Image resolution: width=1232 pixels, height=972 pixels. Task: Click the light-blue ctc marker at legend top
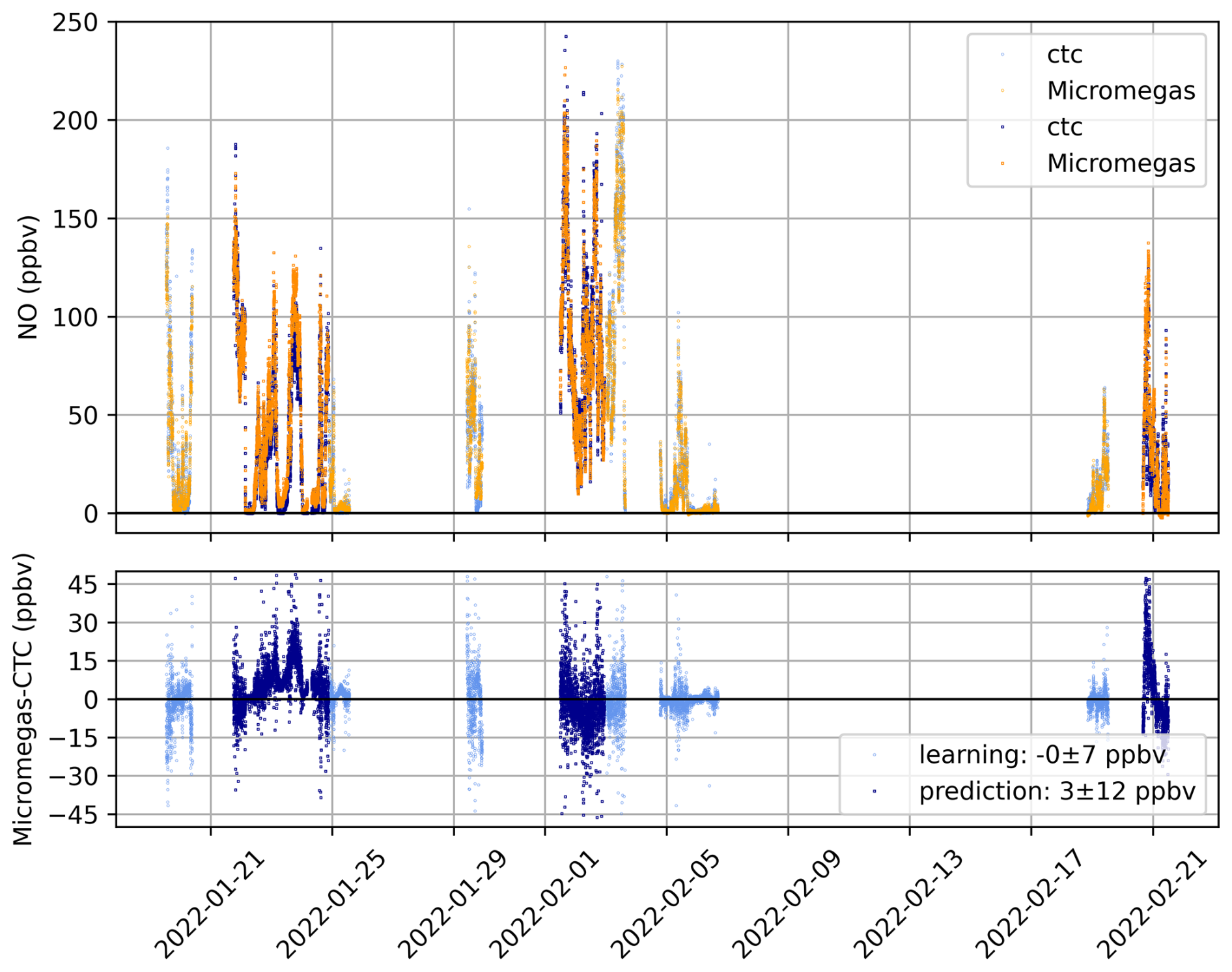(x=1002, y=55)
